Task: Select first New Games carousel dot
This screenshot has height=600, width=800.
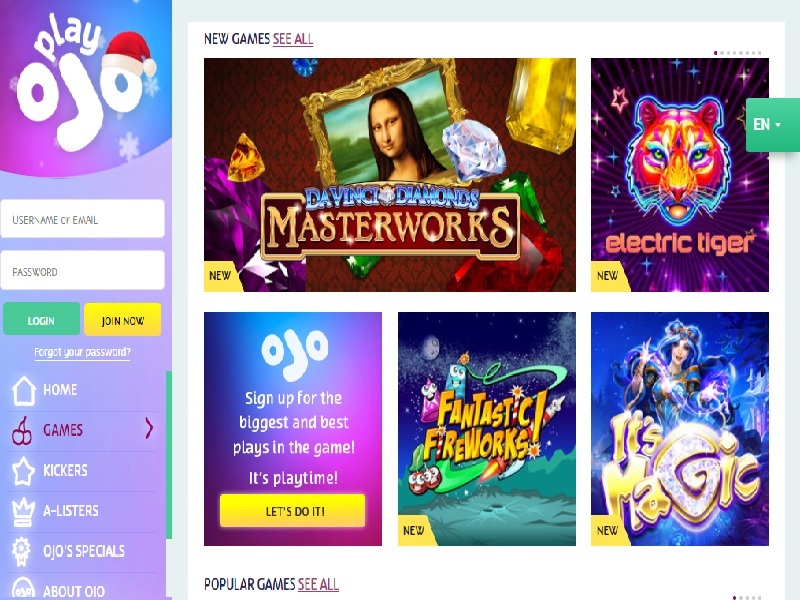Action: (x=716, y=53)
